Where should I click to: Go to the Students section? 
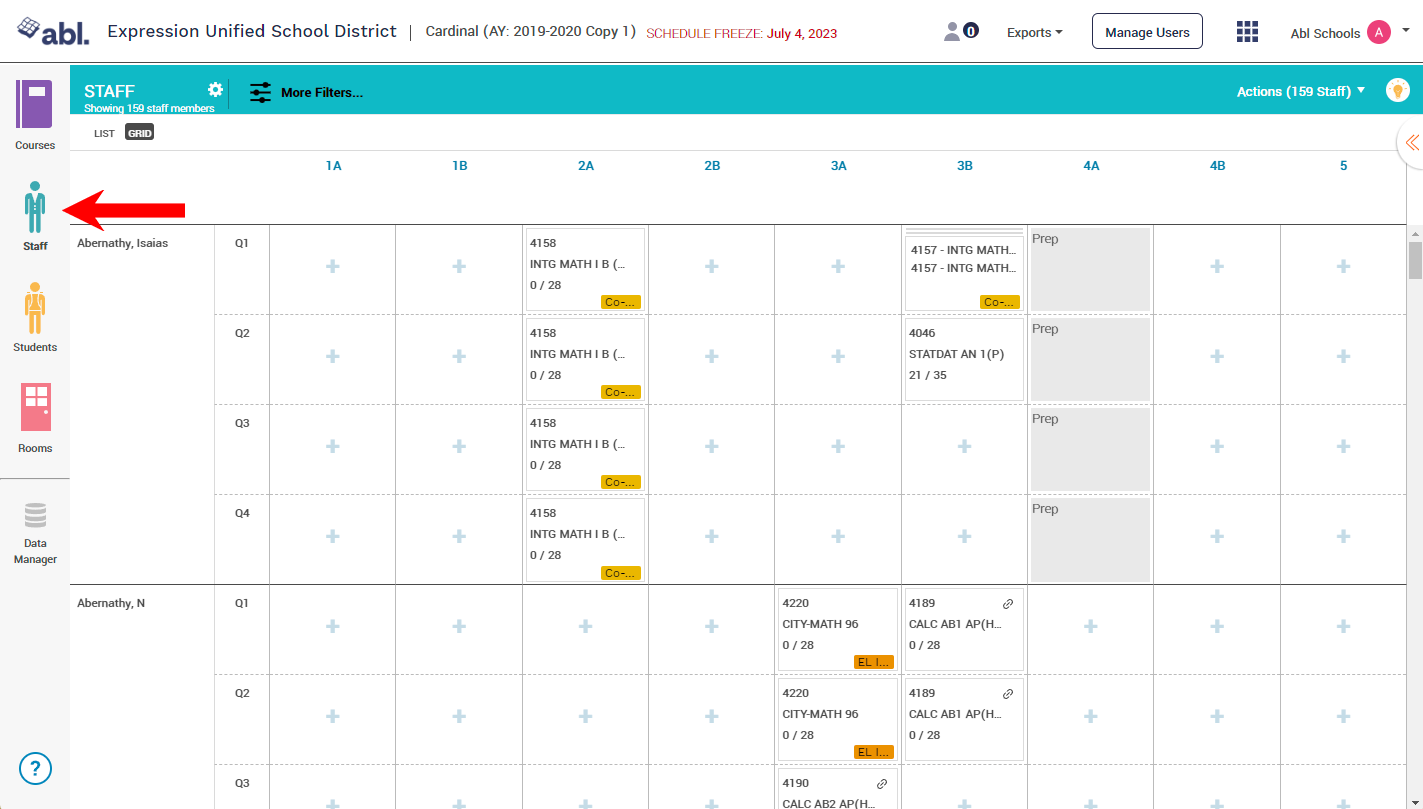35,316
